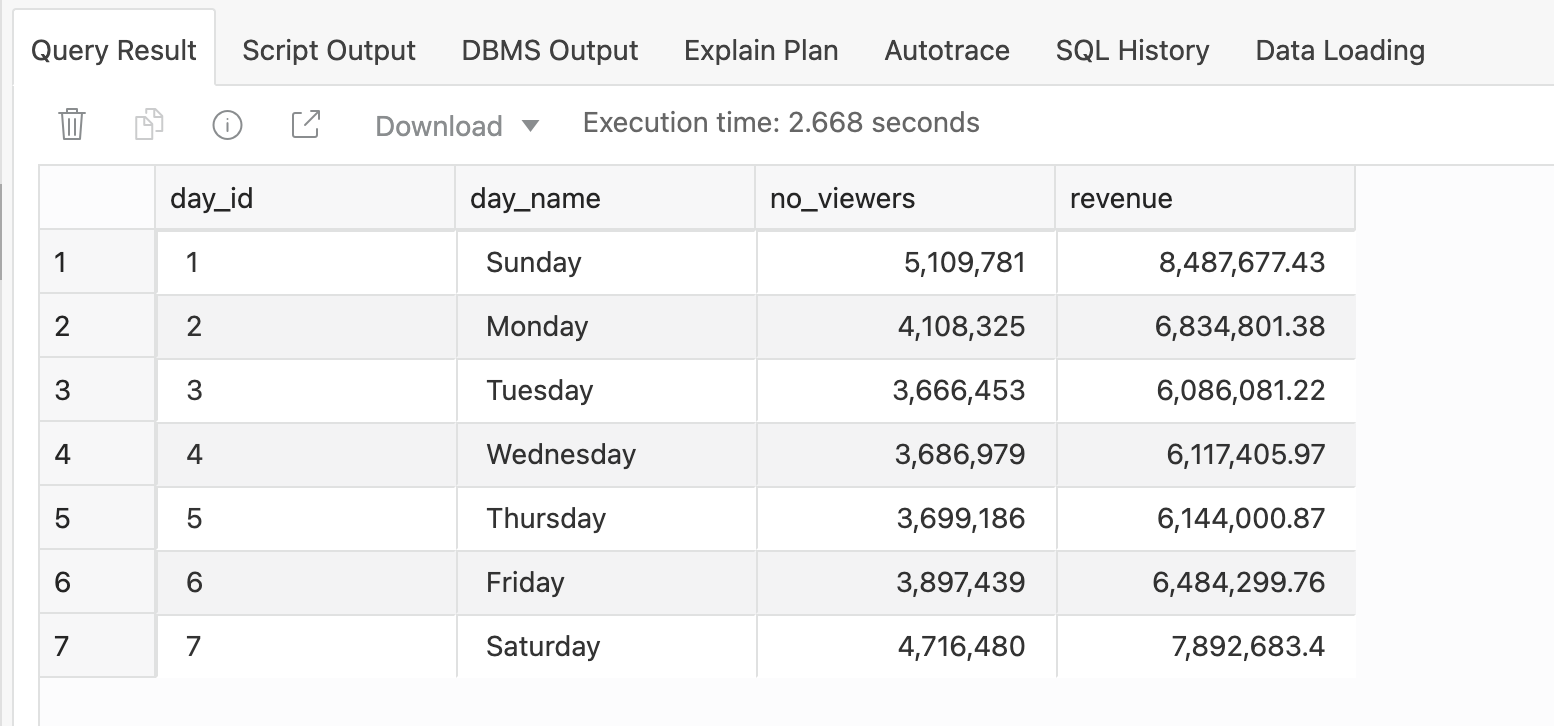This screenshot has width=1554, height=726.
Task: Click the revenue column header
Action: (1120, 198)
